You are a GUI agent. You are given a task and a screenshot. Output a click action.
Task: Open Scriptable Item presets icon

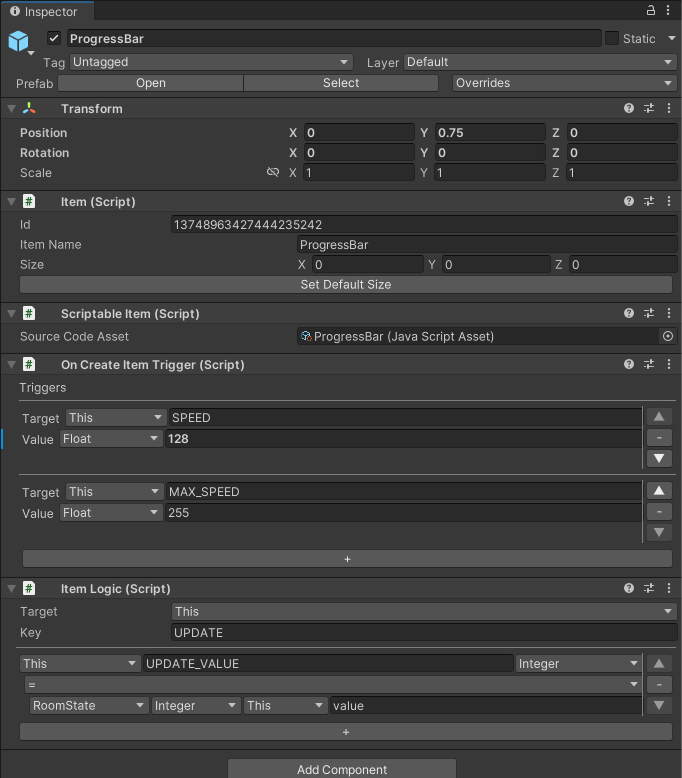tap(649, 313)
